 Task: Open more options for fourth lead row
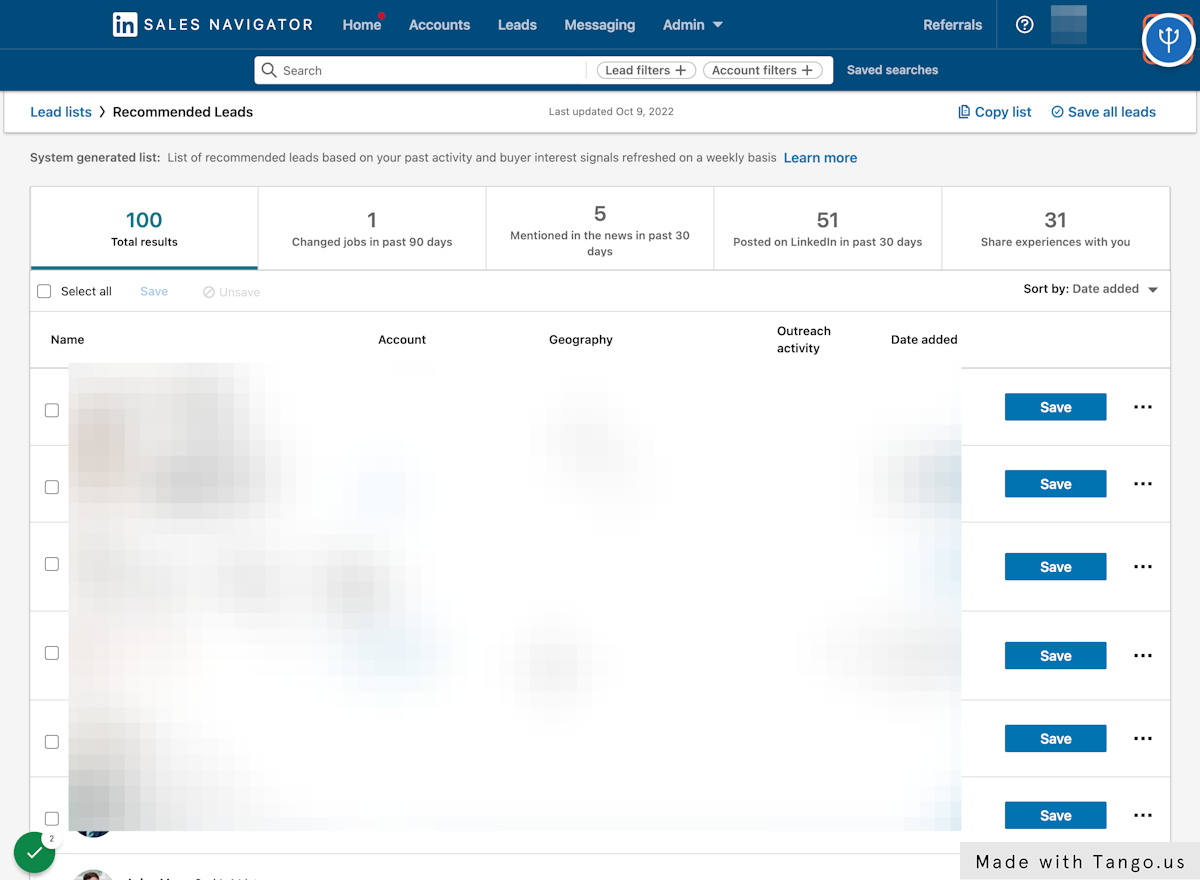[x=1143, y=656]
